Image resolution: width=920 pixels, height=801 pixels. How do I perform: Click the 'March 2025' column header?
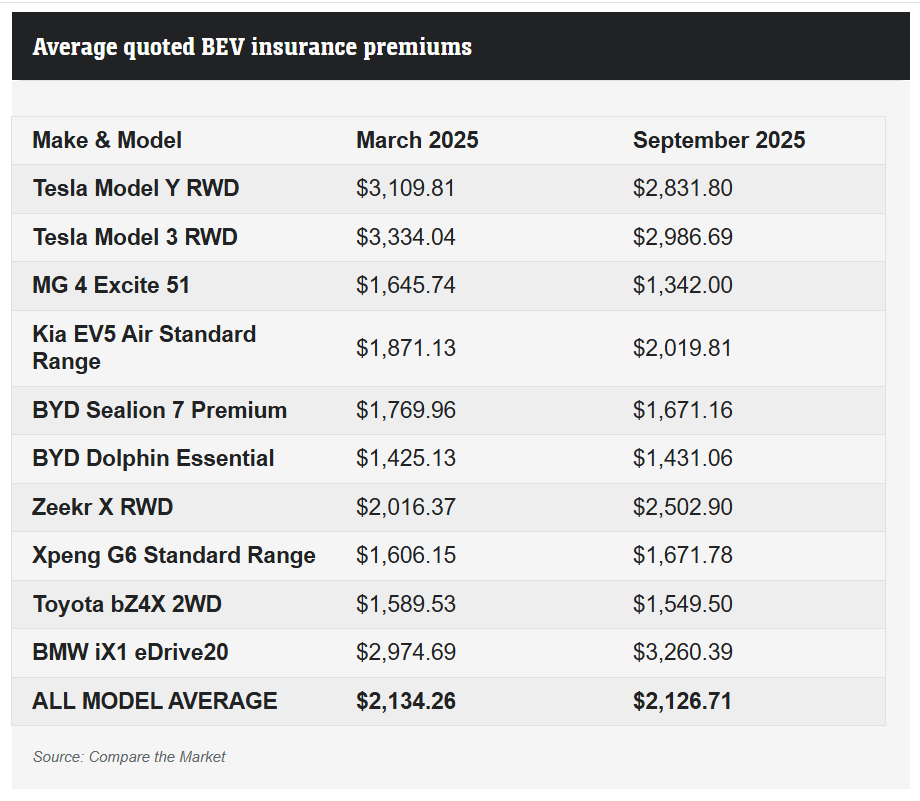[417, 140]
